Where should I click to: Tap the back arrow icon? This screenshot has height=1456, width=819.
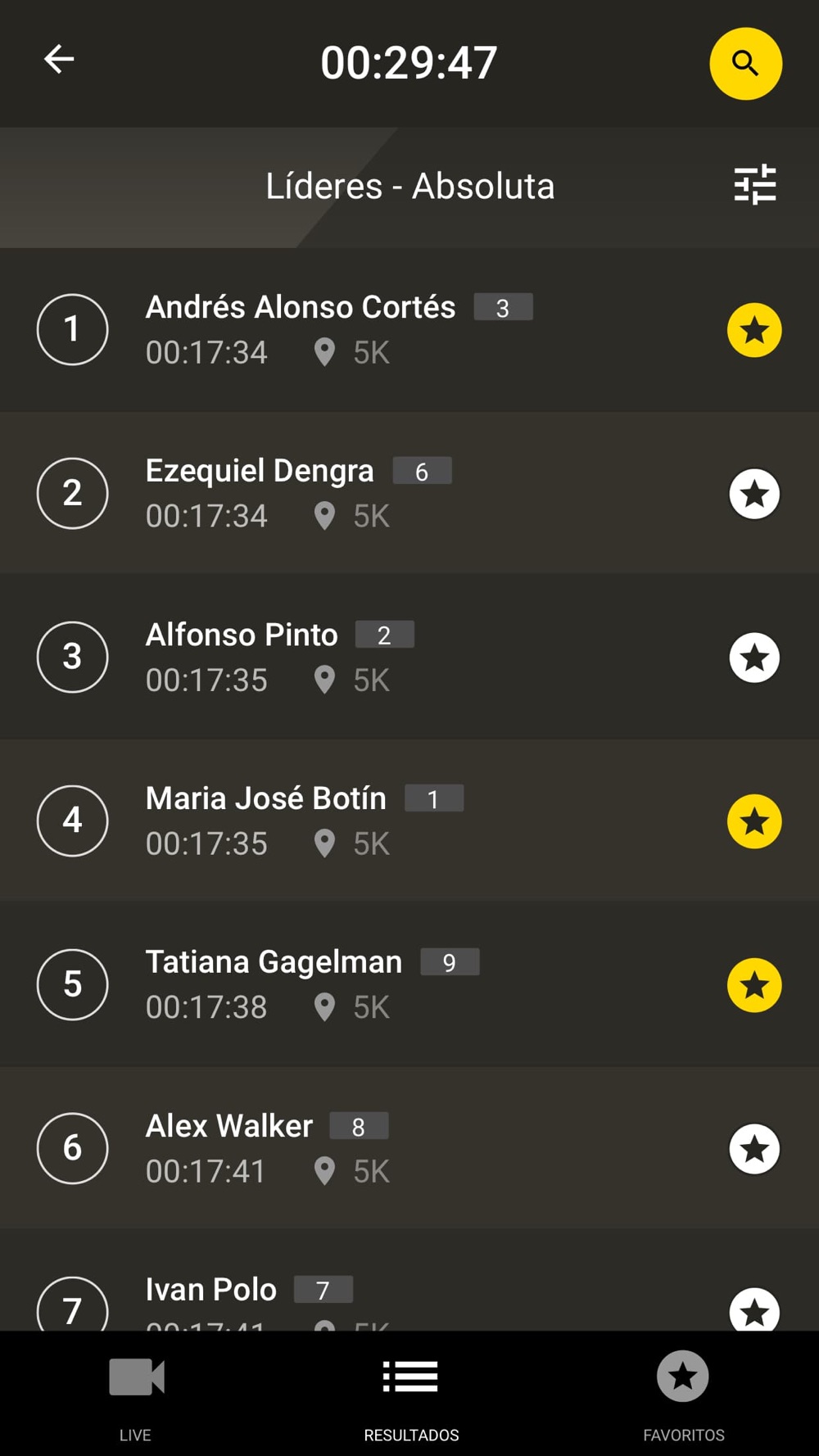(59, 59)
